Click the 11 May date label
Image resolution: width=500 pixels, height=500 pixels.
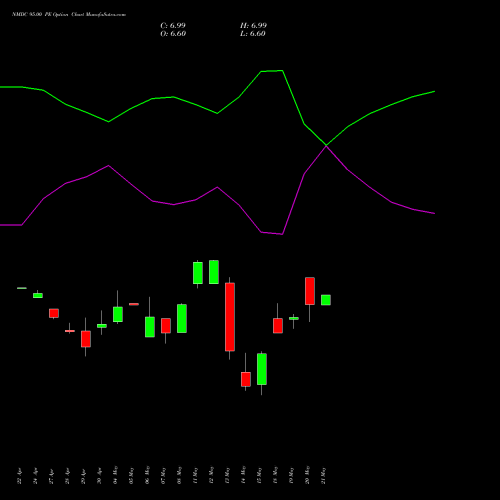[195, 476]
